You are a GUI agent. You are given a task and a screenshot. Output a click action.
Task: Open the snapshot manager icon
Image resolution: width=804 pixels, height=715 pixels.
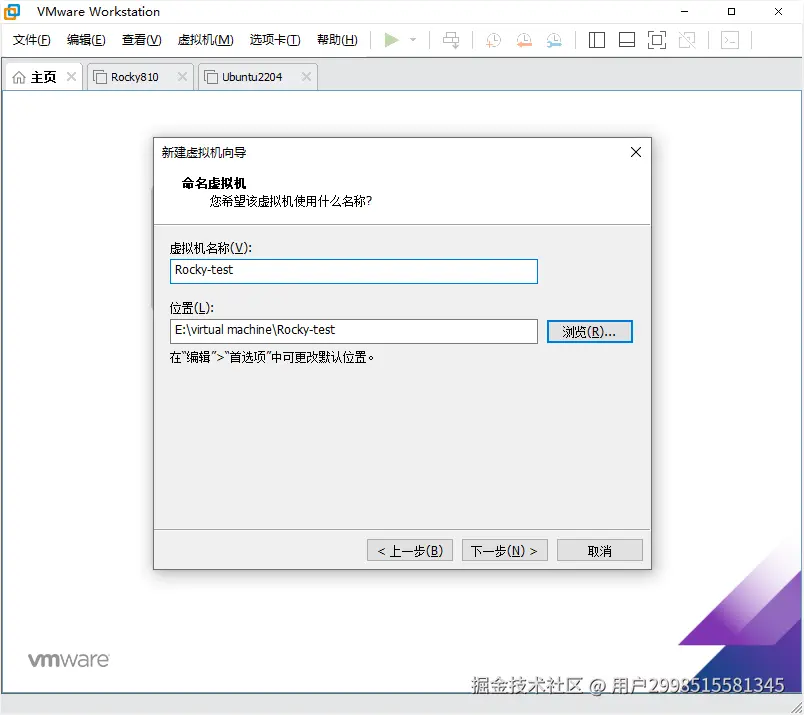(x=554, y=39)
